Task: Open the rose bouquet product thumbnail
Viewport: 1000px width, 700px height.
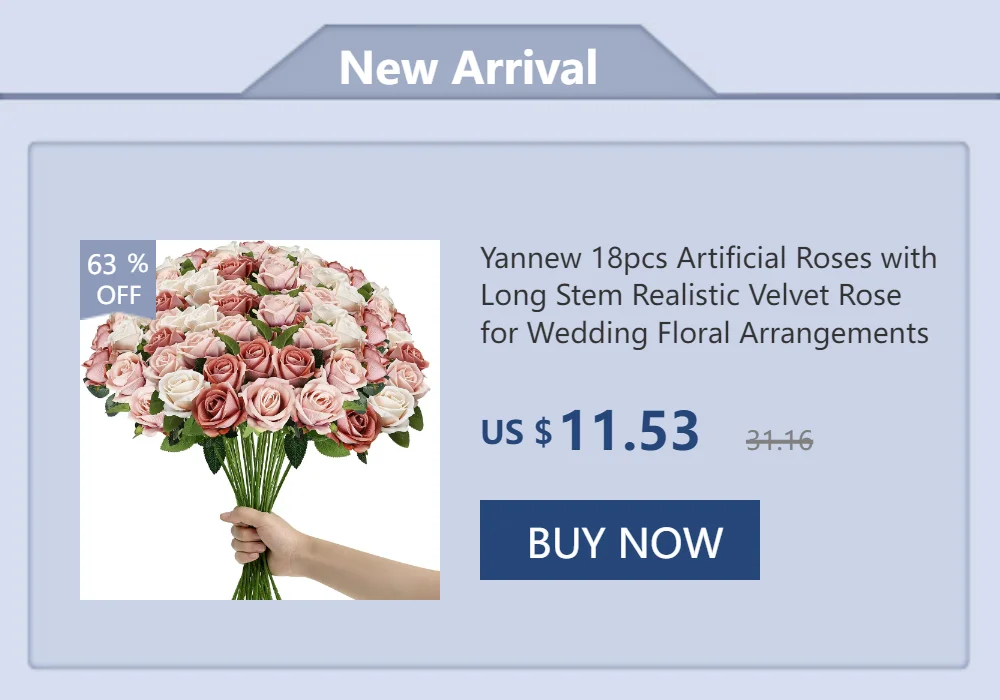Action: 260,419
